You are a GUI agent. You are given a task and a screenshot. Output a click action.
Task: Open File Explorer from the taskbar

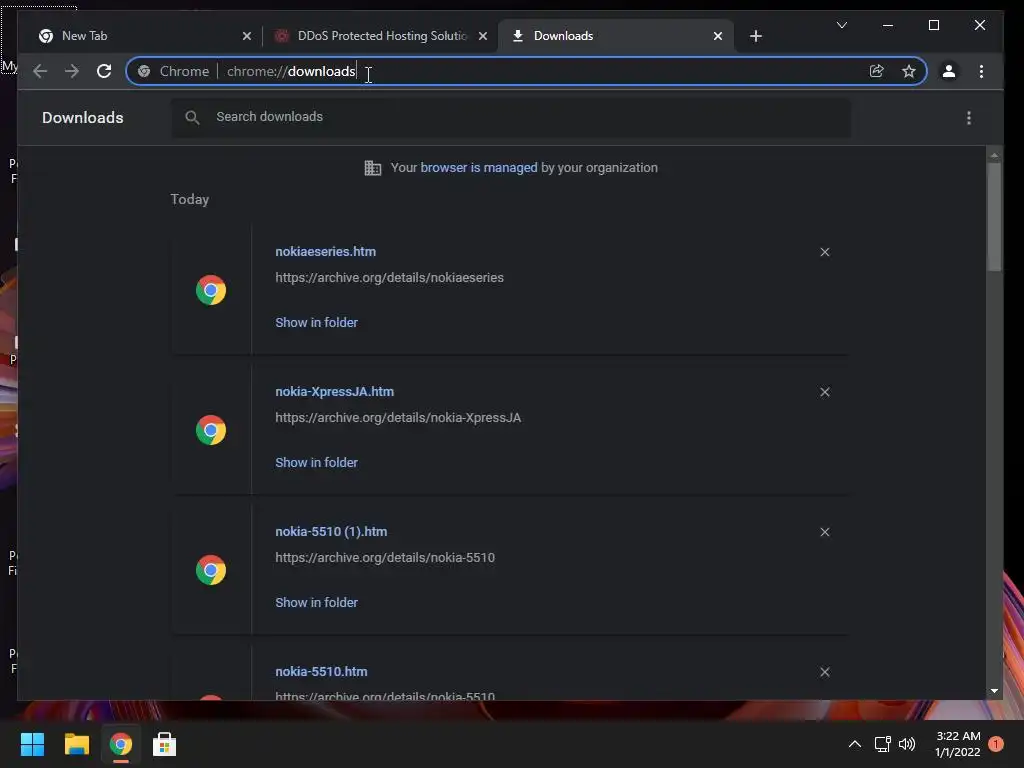pos(76,744)
